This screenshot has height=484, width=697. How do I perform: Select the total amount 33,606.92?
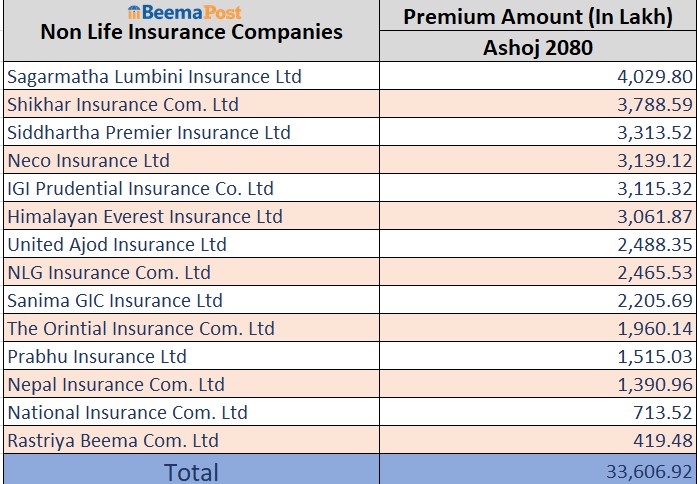point(648,471)
